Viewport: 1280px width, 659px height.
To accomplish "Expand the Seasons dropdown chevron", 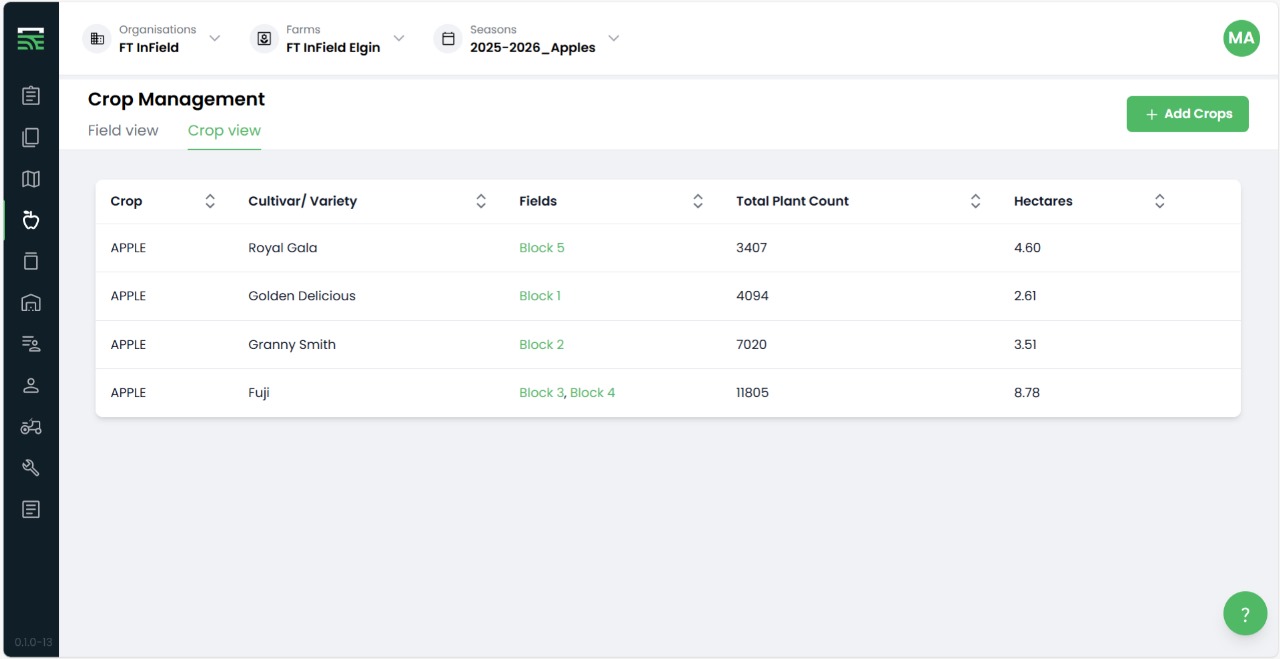I will click(x=614, y=38).
